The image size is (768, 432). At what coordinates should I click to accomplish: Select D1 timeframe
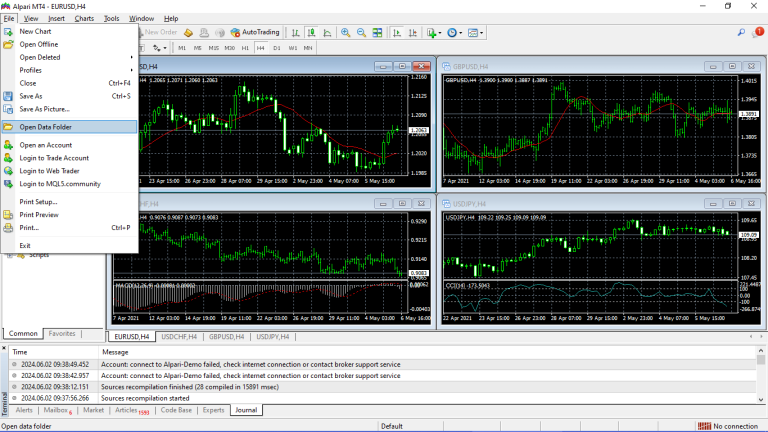[277, 48]
